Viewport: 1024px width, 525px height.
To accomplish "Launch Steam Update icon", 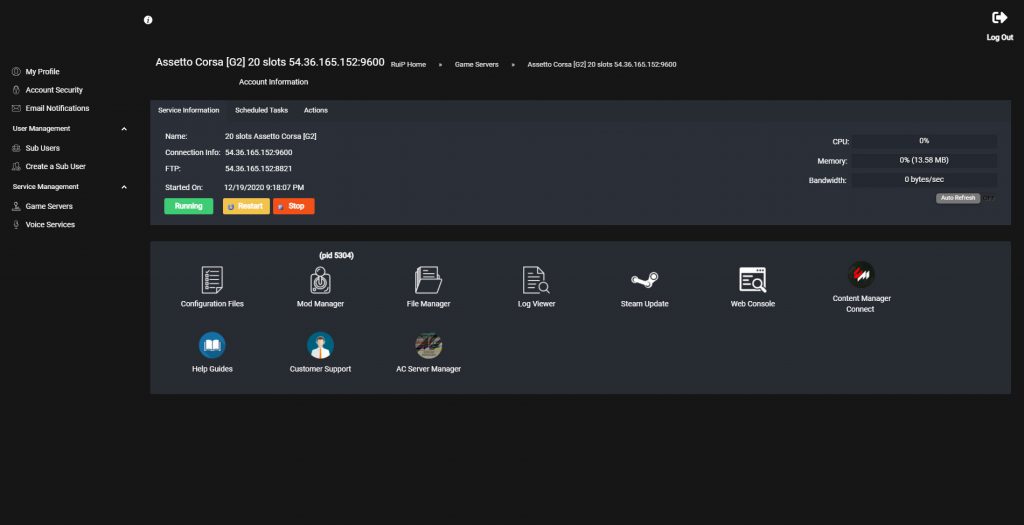I will coord(645,280).
